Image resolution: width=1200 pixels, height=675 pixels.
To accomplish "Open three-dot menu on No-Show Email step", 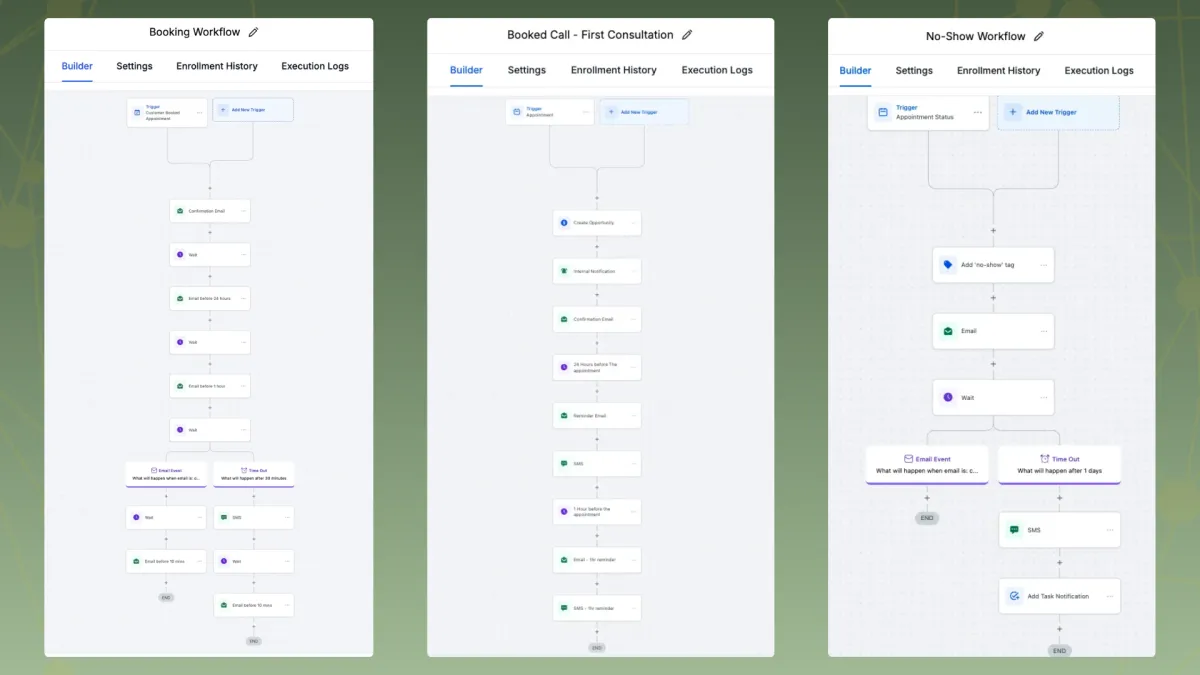I will tap(1043, 331).
